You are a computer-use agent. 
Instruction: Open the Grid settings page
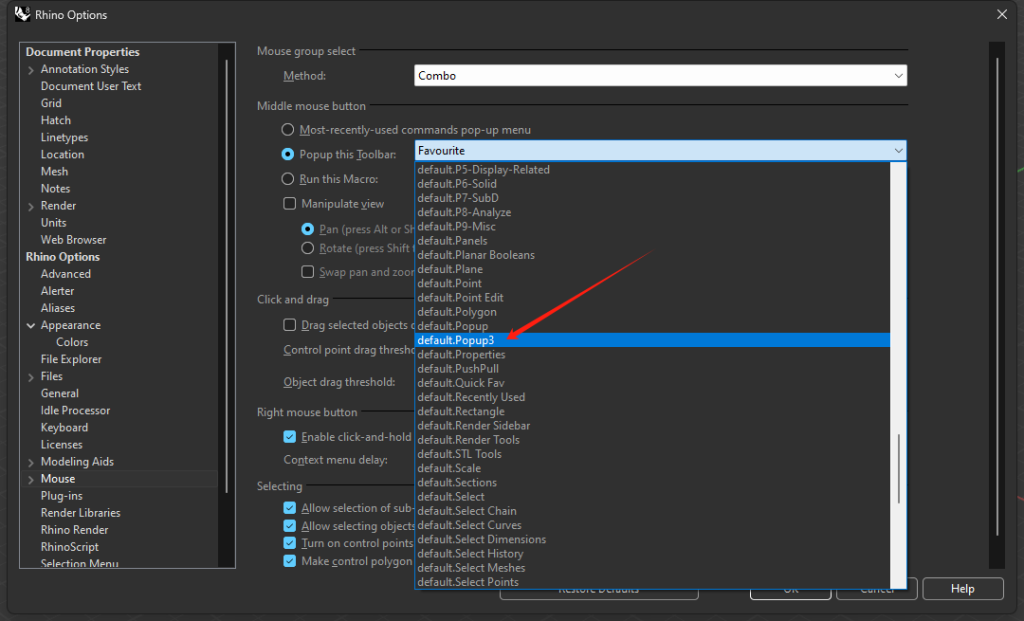[x=51, y=103]
